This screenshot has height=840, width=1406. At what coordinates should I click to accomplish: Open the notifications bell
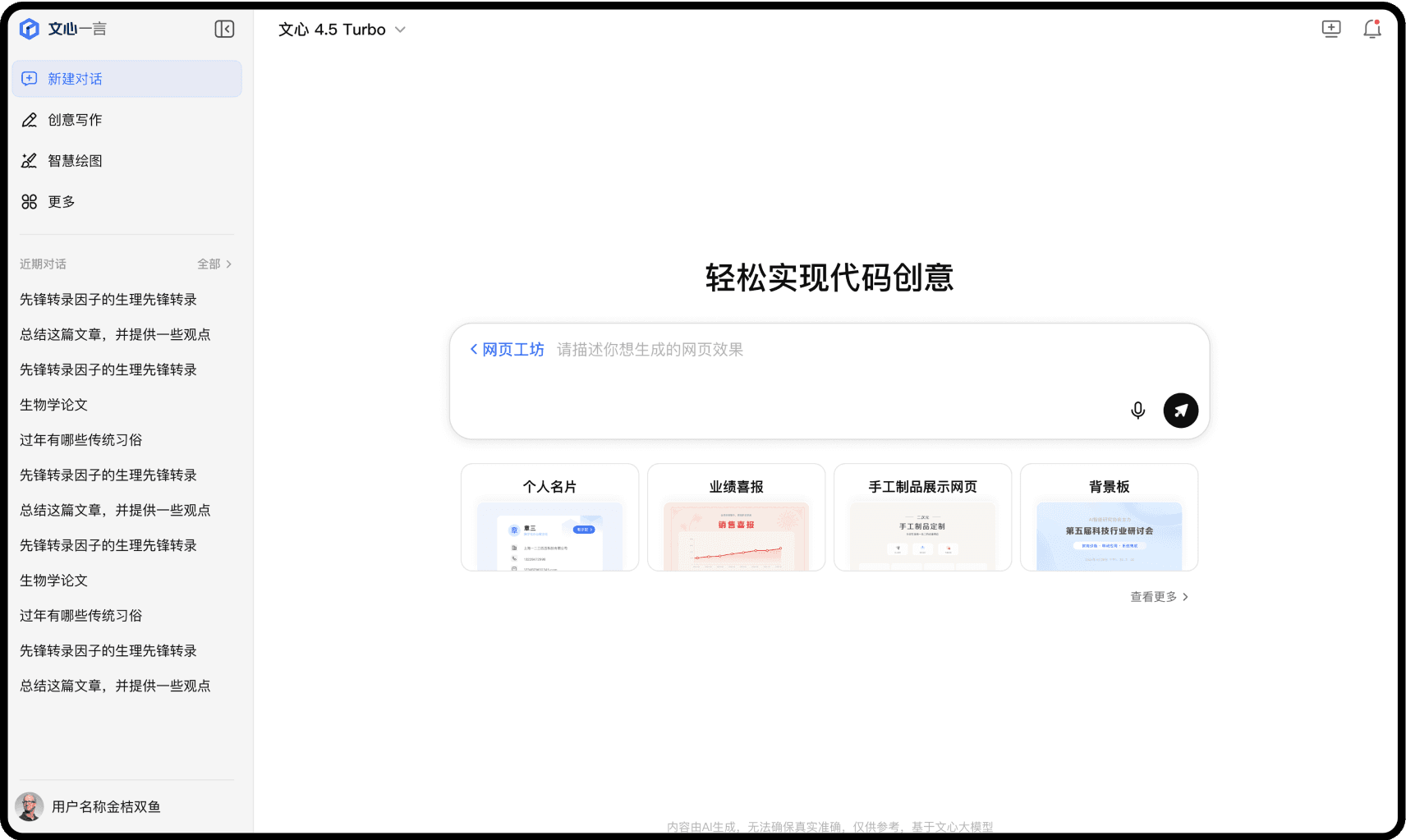pyautogui.click(x=1372, y=29)
